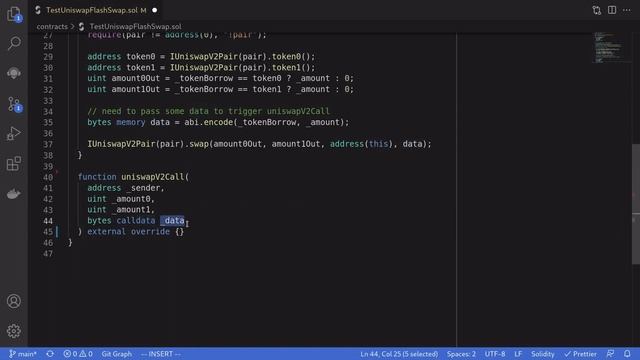
Task: Click abi.encode on line 35
Action: tap(208, 122)
